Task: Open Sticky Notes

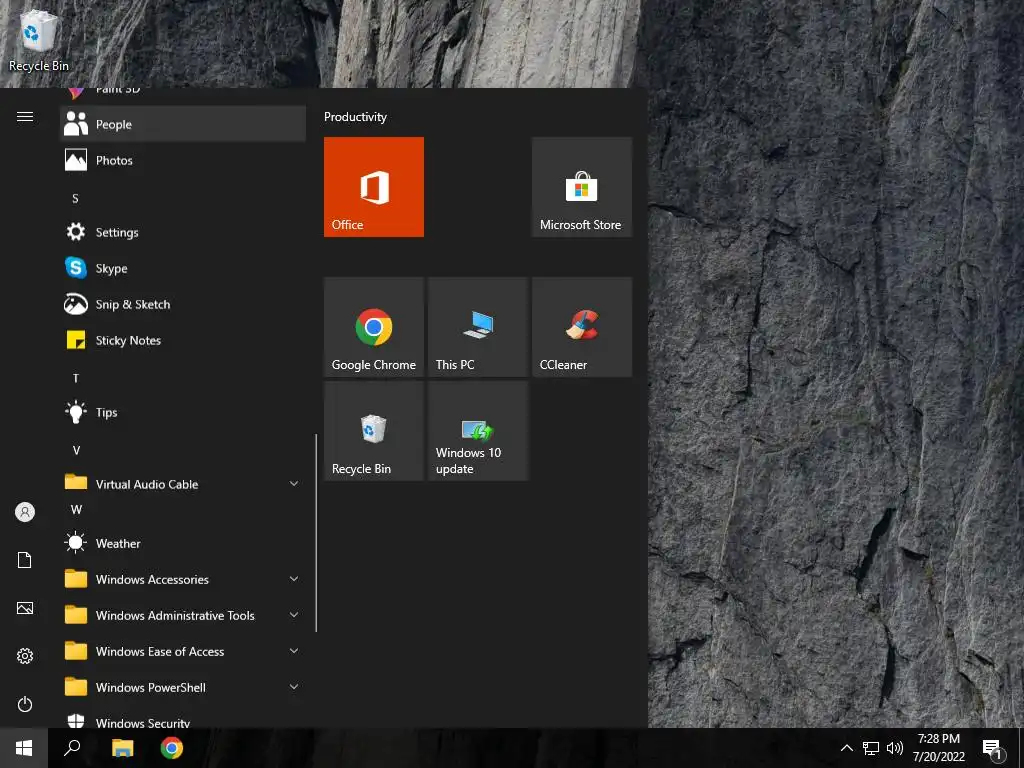Action: pyautogui.click(x=183, y=340)
